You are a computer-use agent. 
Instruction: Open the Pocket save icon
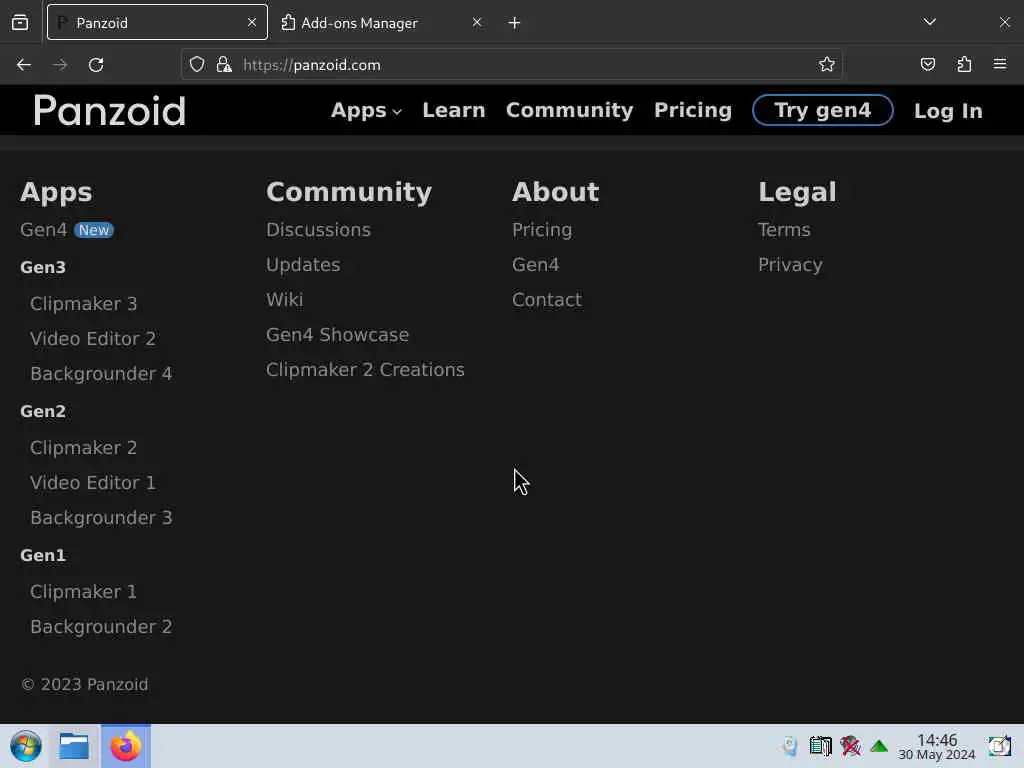(928, 65)
